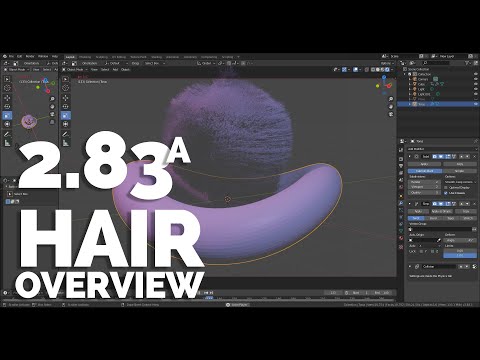Toggle camera view icon in main viewport
Image resolution: width=480 pixels, height=360 pixels.
(x=391, y=114)
